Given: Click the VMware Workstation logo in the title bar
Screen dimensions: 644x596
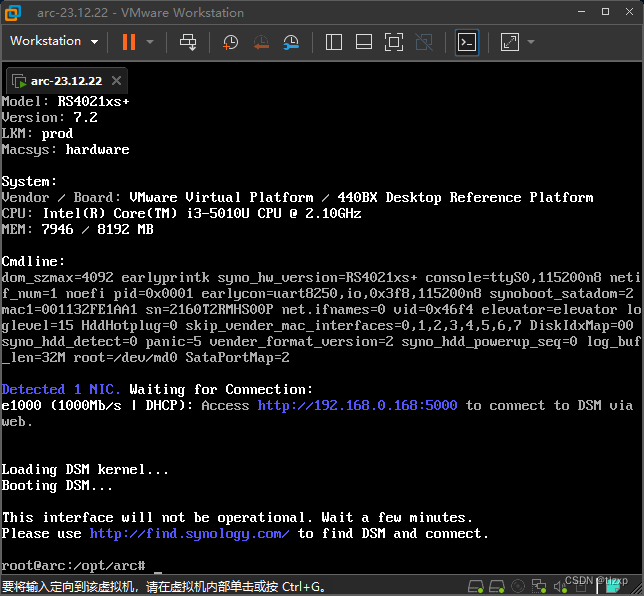Looking at the screenshot, I should (x=13, y=13).
